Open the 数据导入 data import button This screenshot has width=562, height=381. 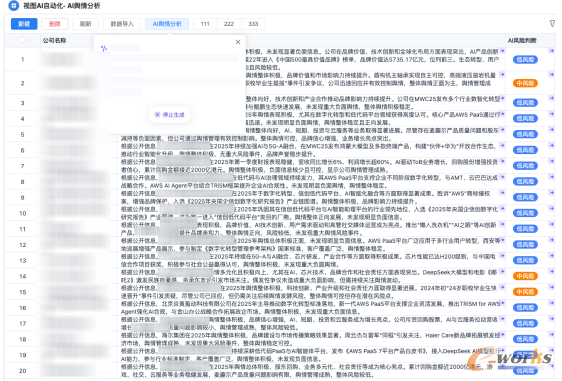point(122,24)
